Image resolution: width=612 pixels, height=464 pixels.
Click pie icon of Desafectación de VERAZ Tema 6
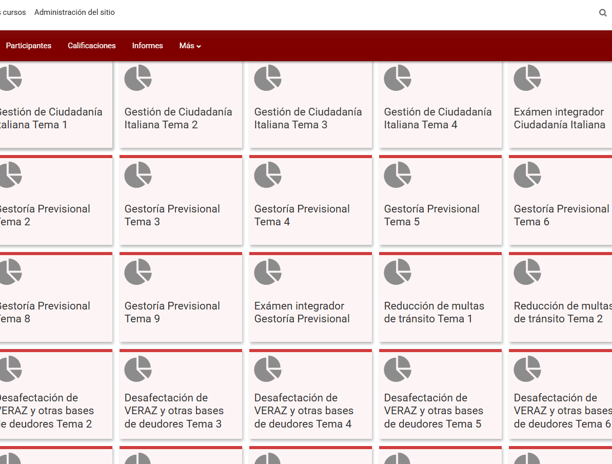[527, 369]
